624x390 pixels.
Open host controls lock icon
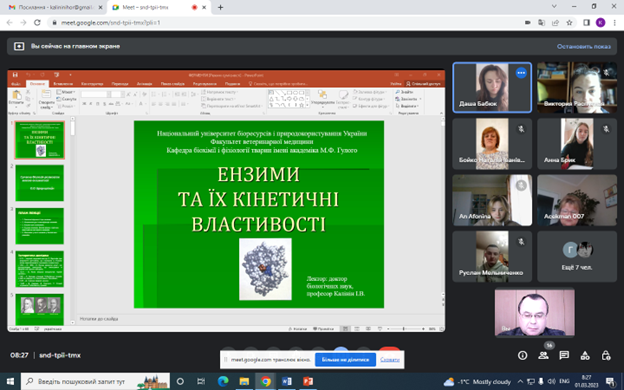pyautogui.click(x=606, y=355)
